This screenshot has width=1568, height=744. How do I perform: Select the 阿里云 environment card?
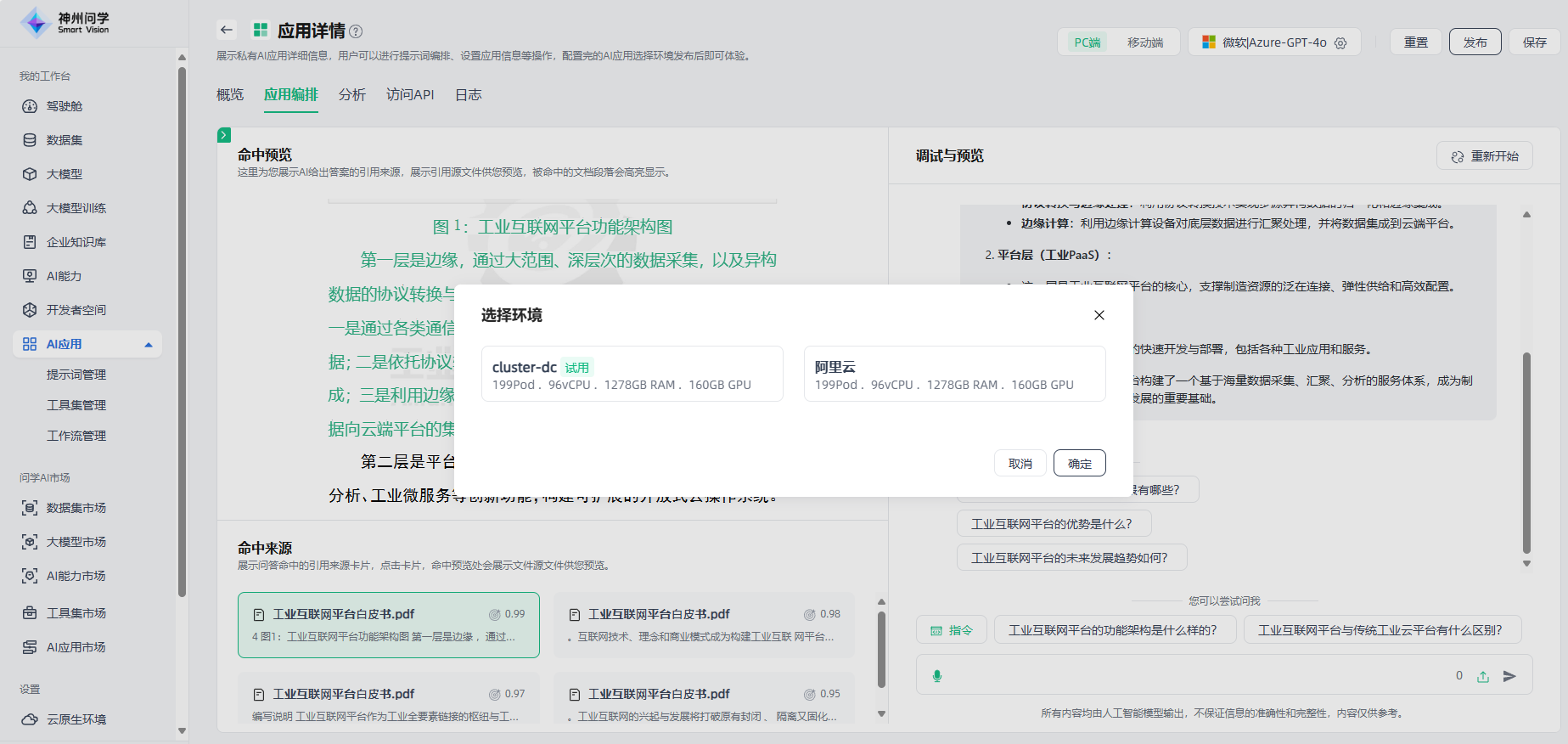(x=954, y=374)
